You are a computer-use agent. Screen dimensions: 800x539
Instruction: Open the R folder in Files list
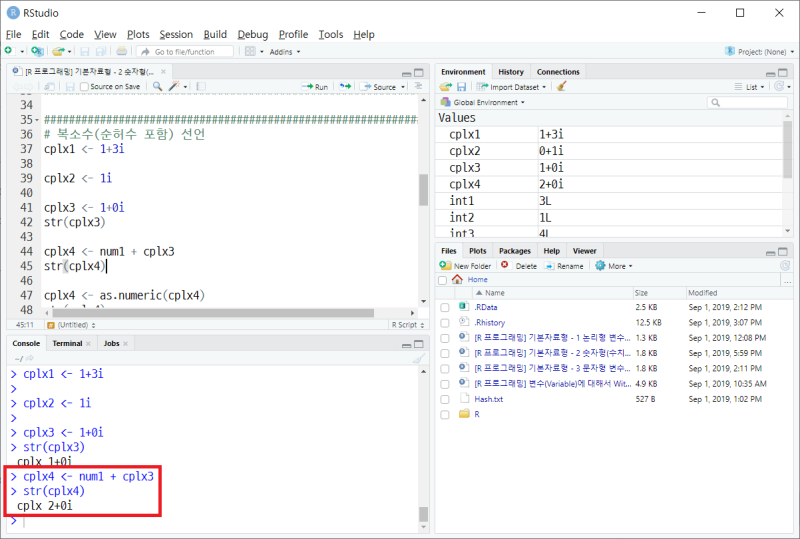pos(477,414)
